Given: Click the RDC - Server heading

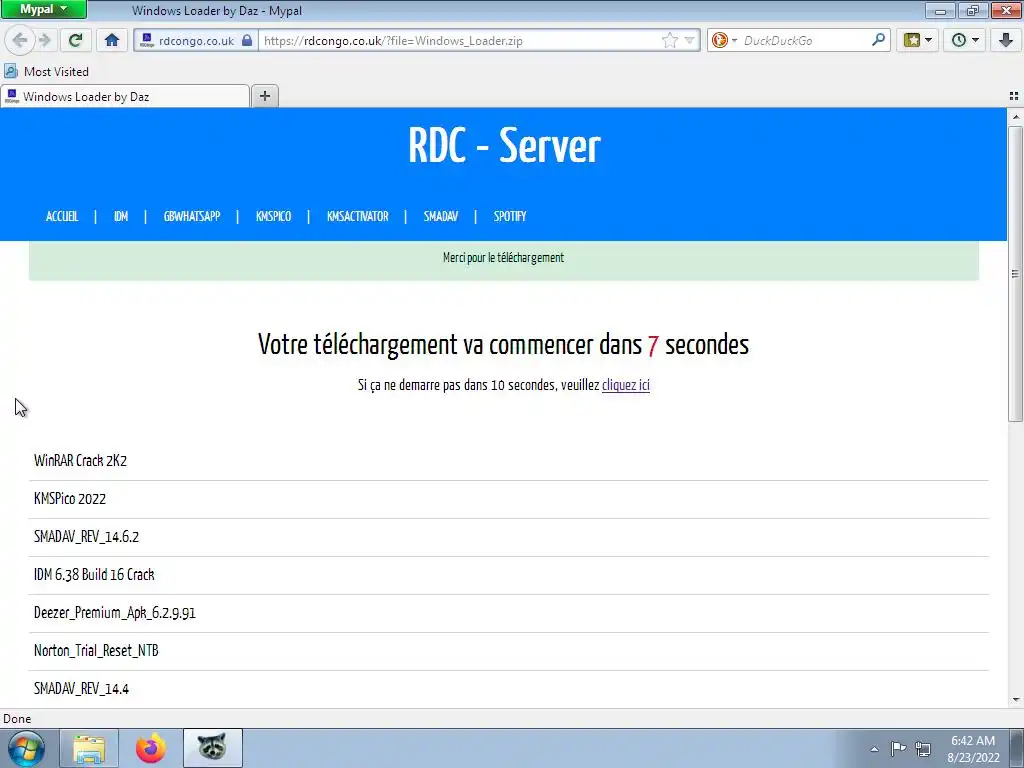Looking at the screenshot, I should click(504, 146).
